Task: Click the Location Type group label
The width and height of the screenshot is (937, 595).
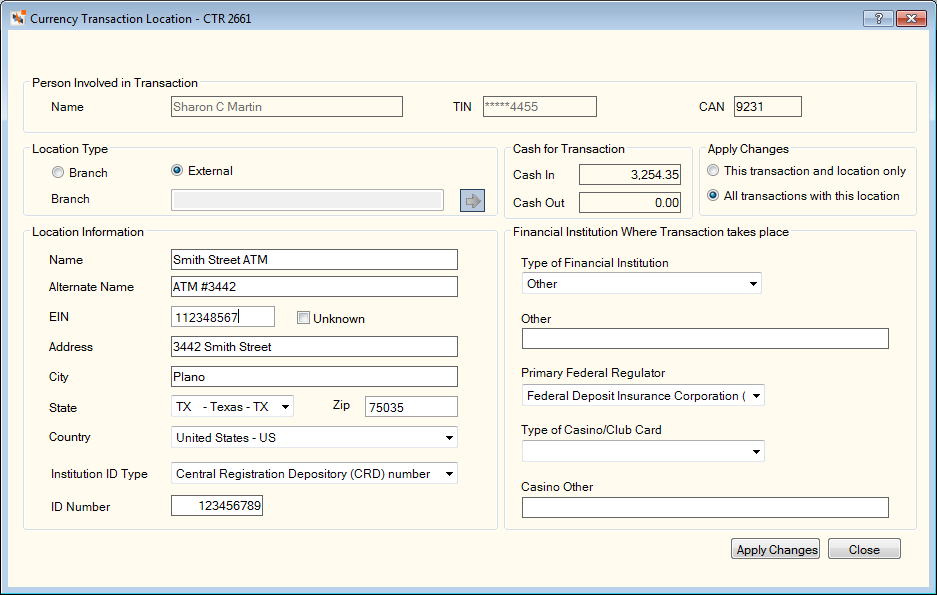Action: (x=70, y=149)
